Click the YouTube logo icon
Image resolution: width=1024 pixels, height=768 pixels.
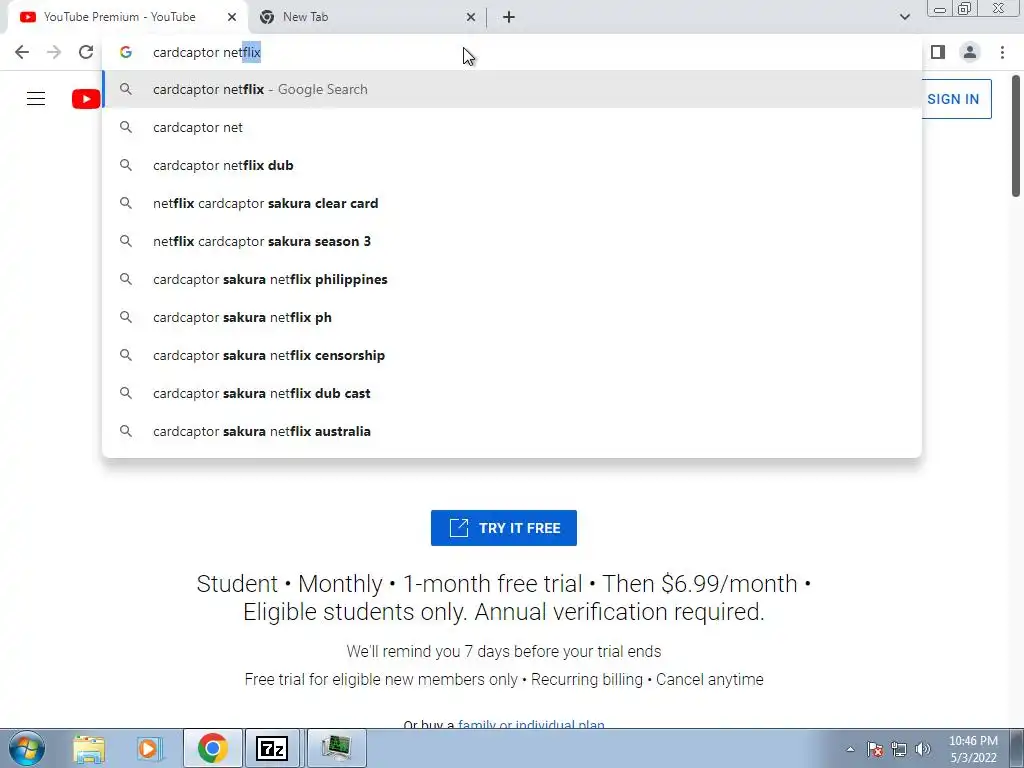[86, 99]
